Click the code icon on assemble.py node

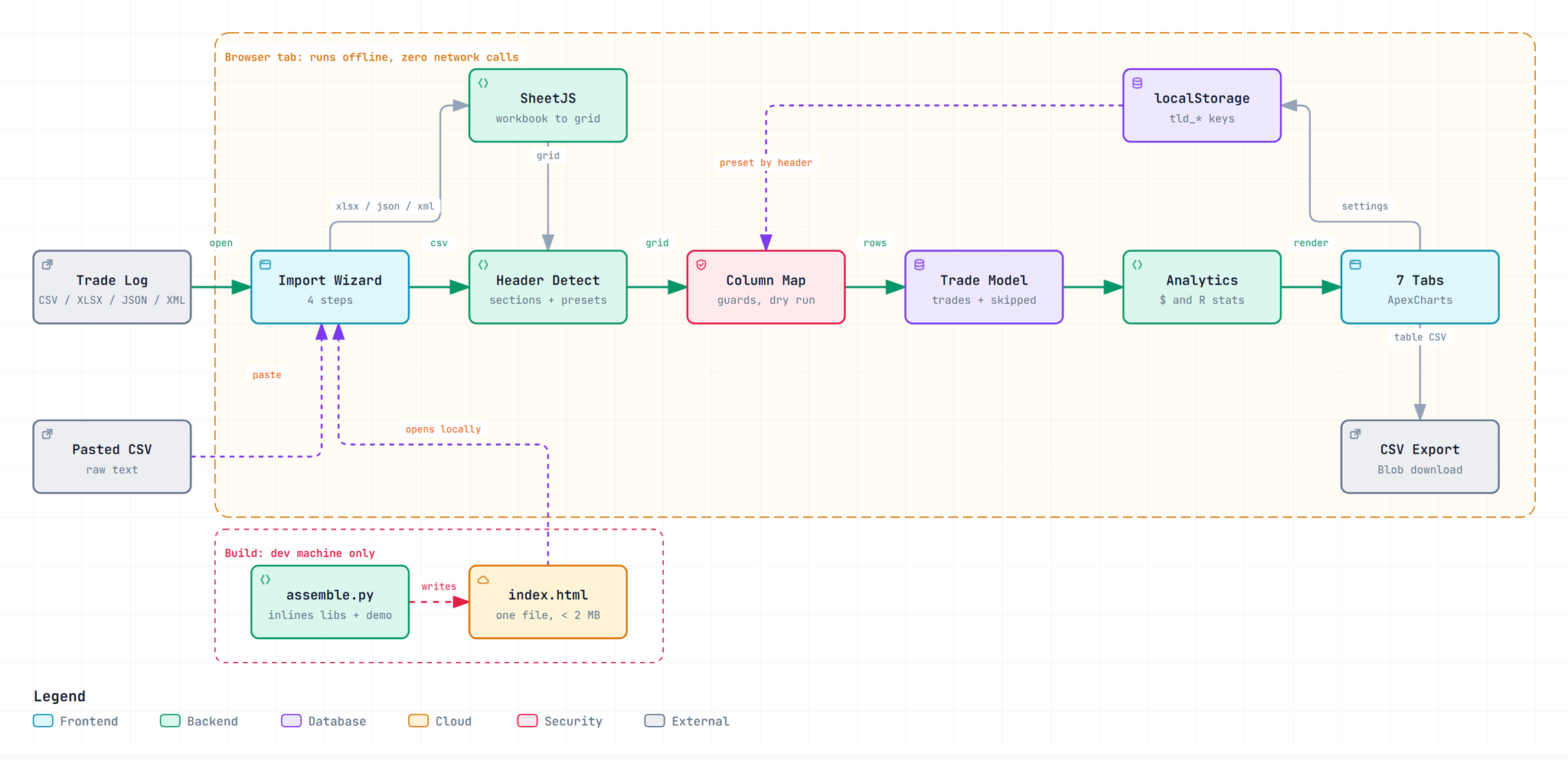point(266,580)
